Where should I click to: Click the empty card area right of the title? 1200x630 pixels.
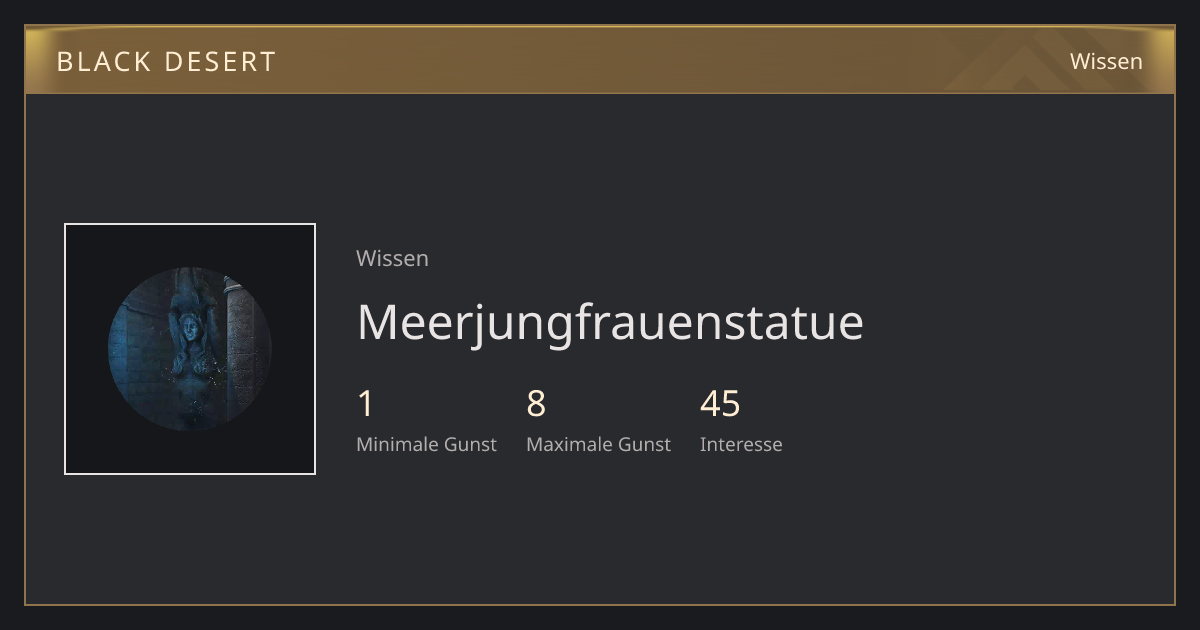pos(1010,322)
